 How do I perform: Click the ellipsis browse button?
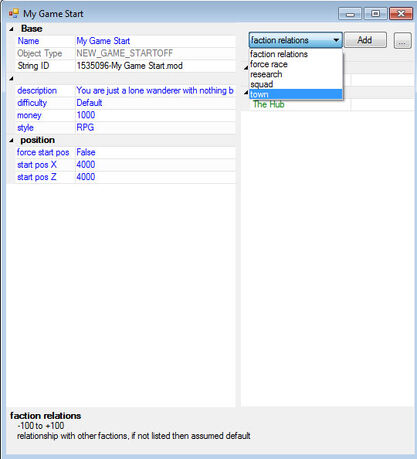(x=402, y=41)
